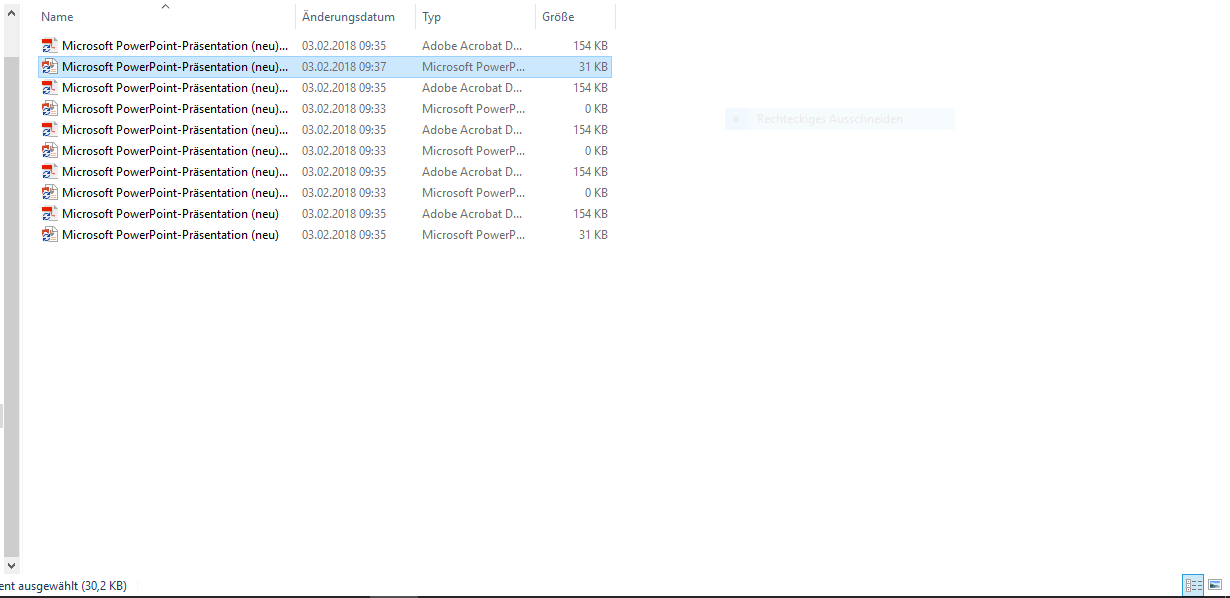The height and width of the screenshot is (598, 1230).
Task: Click the Microsoft PowerP... type in the 09:37 row
Action: click(x=473, y=67)
